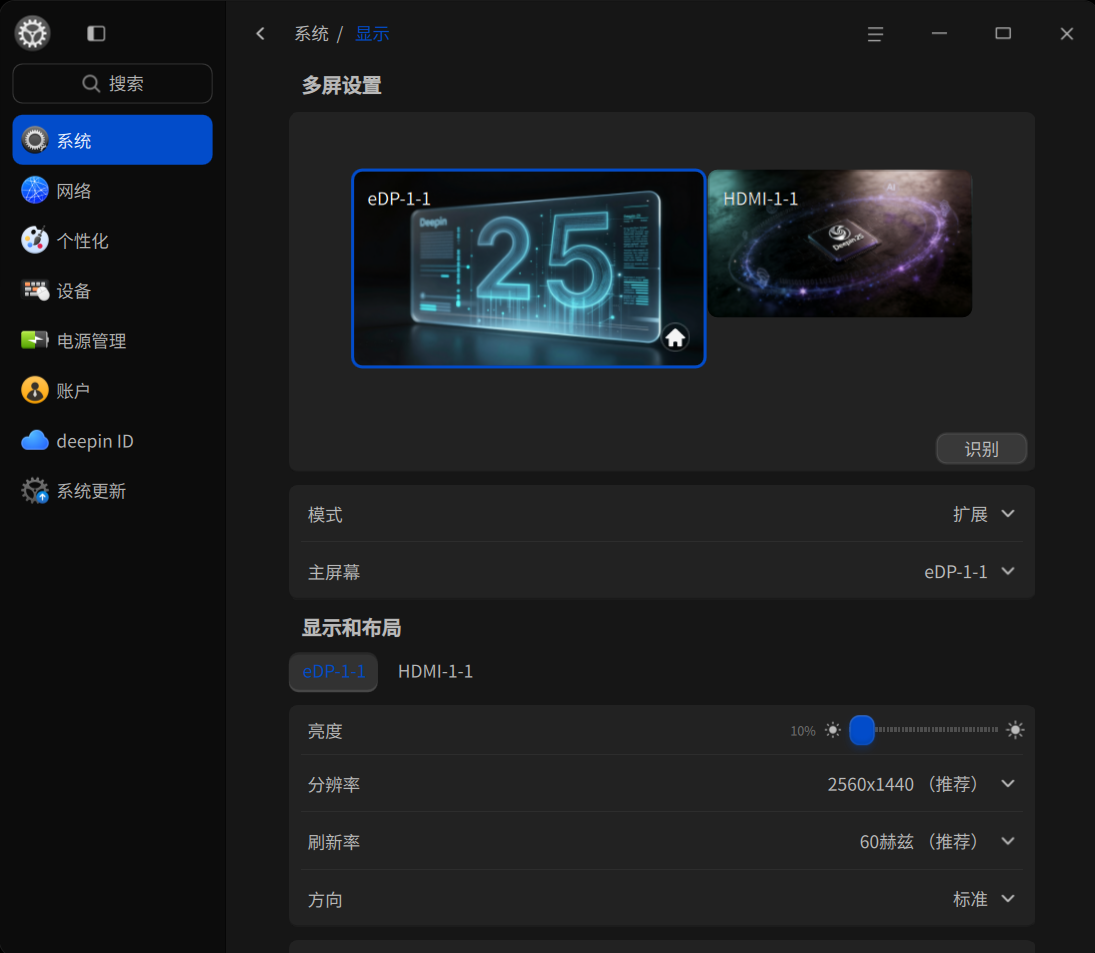Open the 模式 display mode dropdown

click(x=1008, y=514)
